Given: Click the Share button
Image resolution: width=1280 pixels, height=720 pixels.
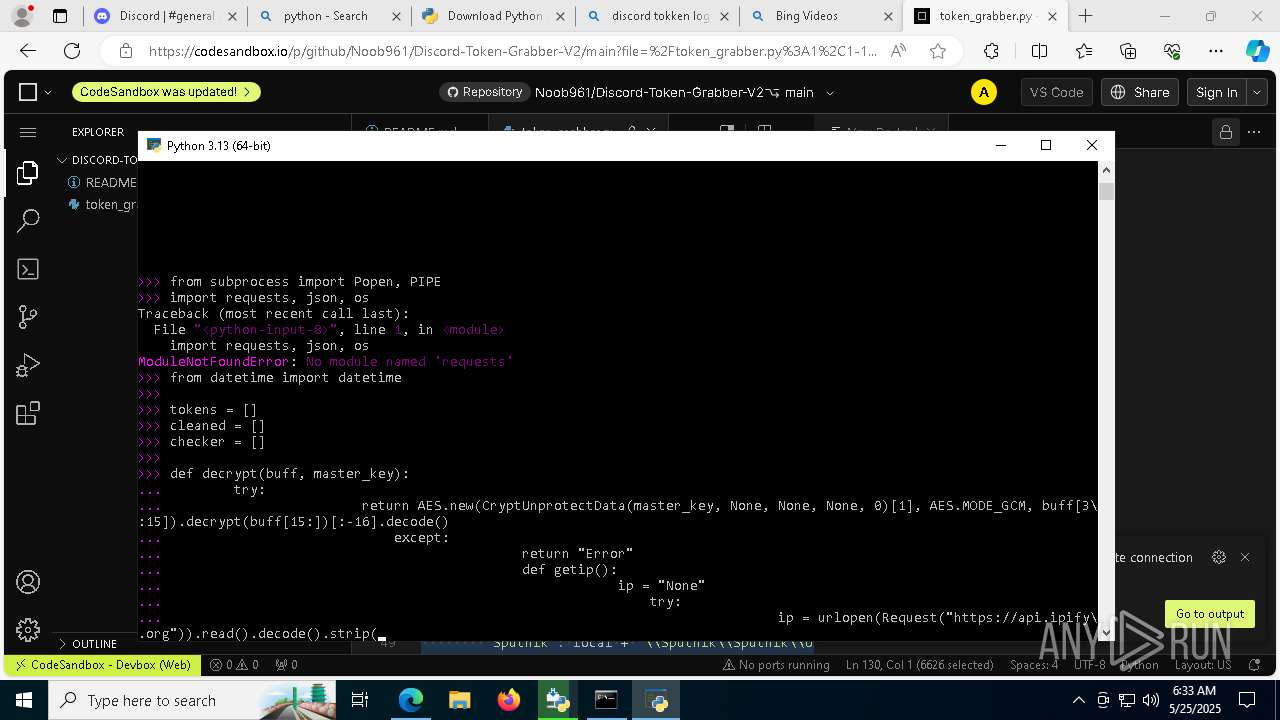Looking at the screenshot, I should click(1140, 92).
